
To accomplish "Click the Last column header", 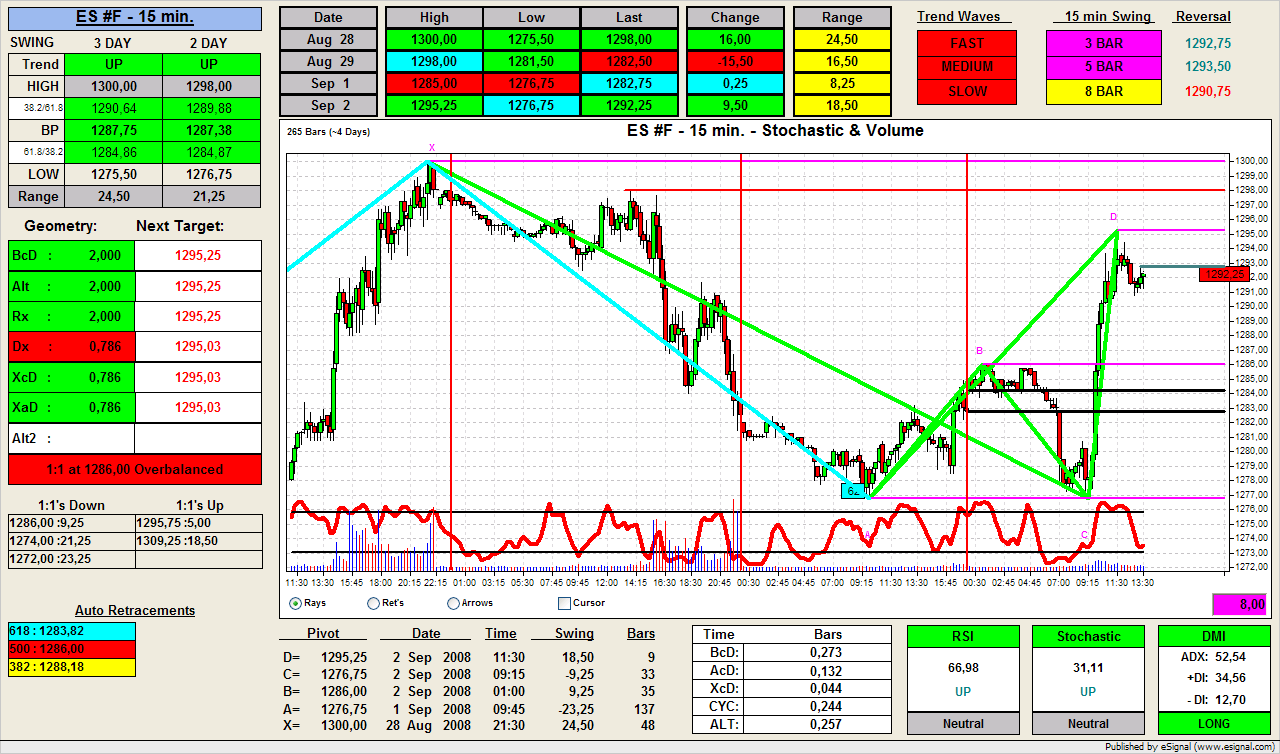I will coord(629,17).
